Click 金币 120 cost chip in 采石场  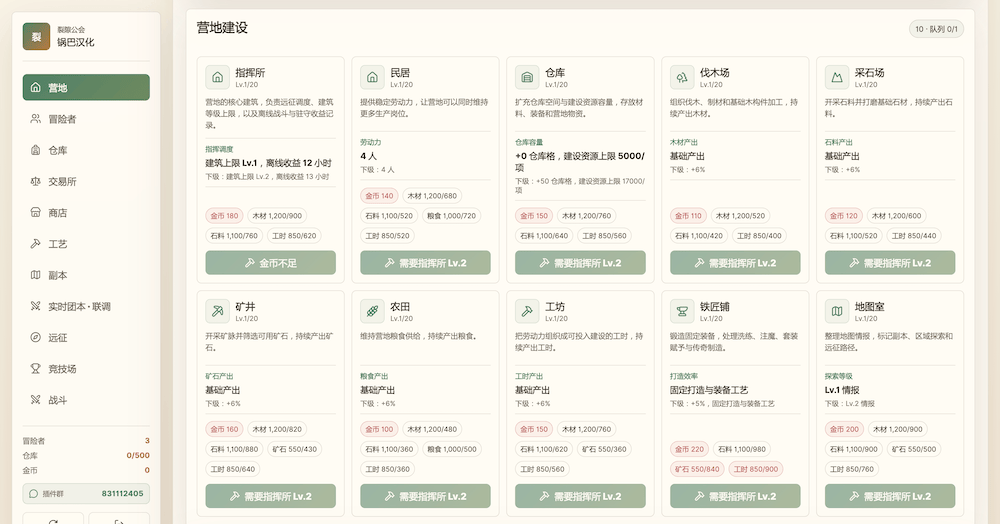844,216
